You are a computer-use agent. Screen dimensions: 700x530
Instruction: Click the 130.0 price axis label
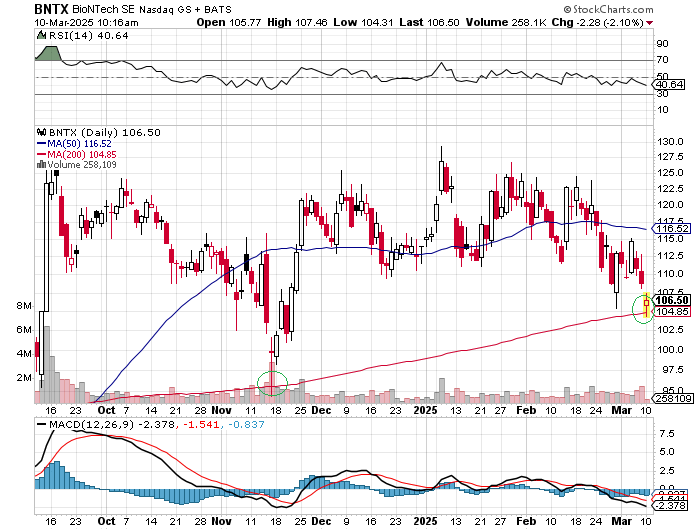point(670,142)
